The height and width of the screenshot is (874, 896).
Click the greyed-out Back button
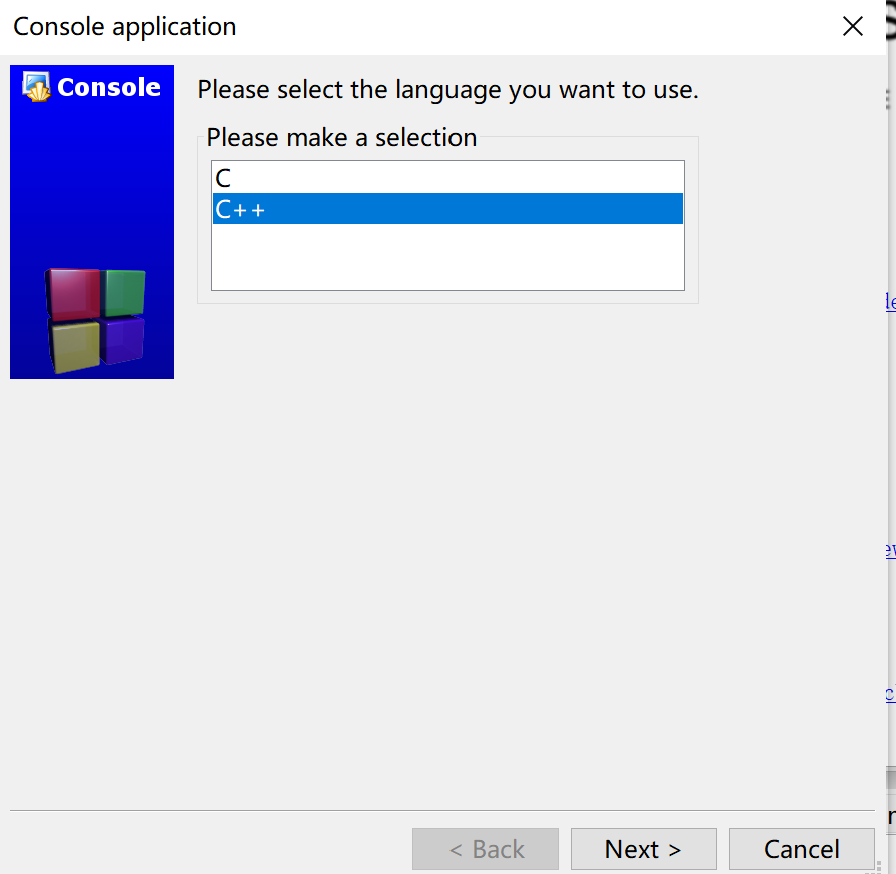(485, 849)
